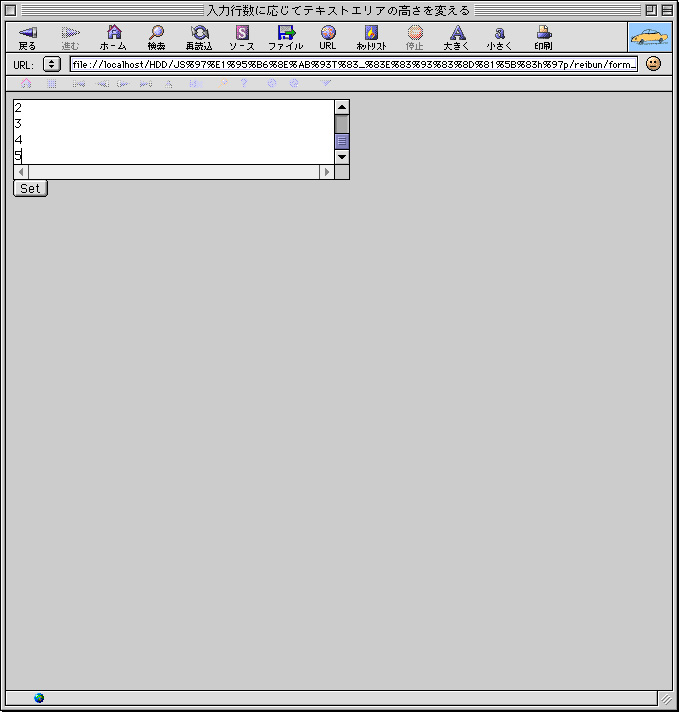Click the textarea vertical scroll thumb
This screenshot has height=712, width=679.
coord(342,141)
